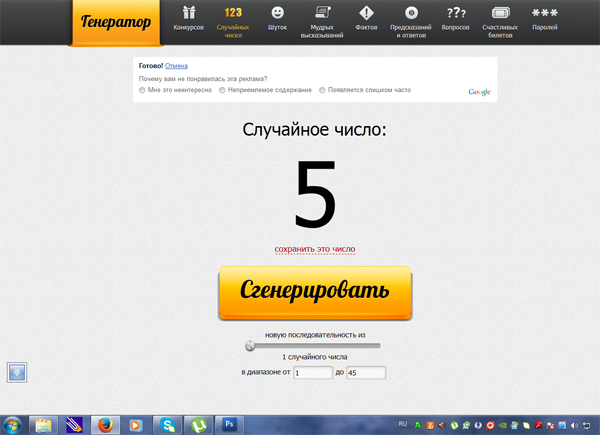Open Windows Media Player from taskbar
Viewport: 600px width, 435px height.
[x=136, y=425]
